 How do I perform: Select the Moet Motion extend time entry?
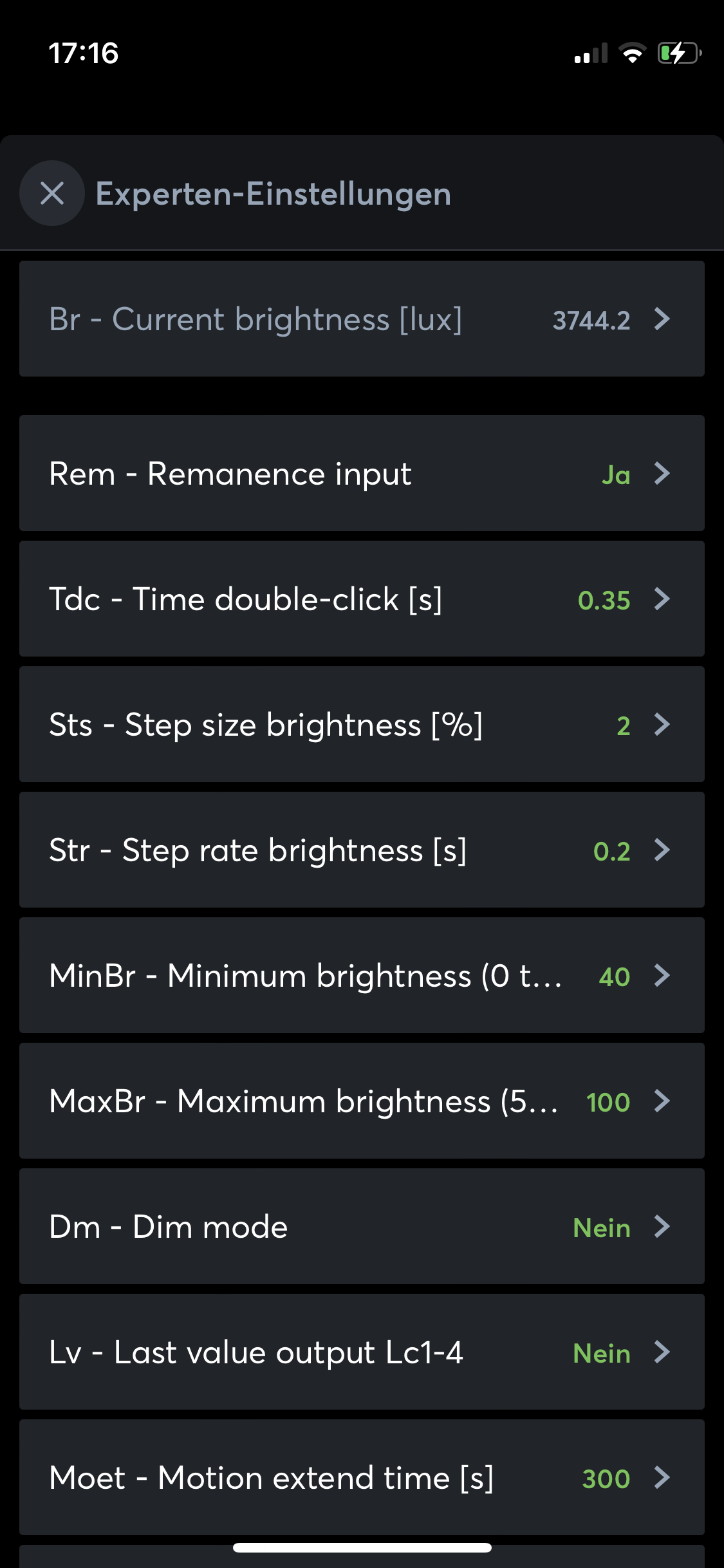271,1478
